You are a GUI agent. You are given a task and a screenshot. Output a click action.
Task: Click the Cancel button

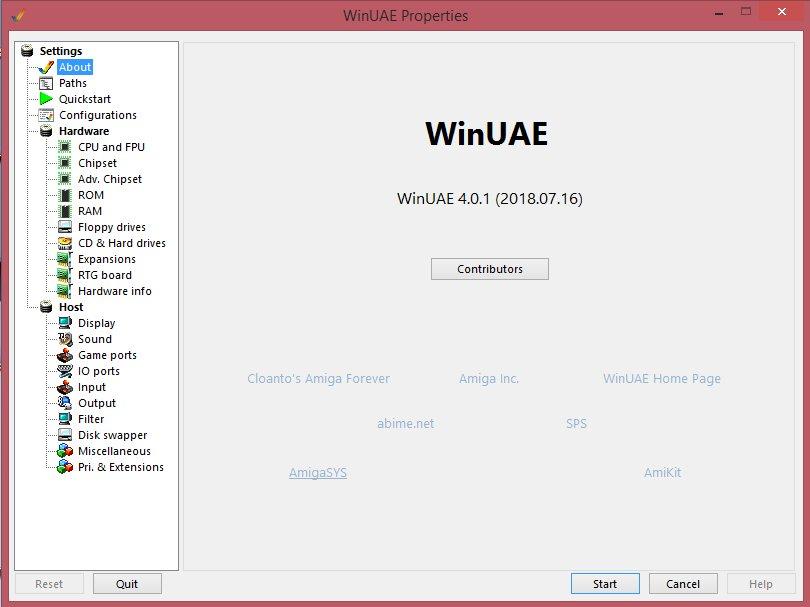click(x=683, y=584)
